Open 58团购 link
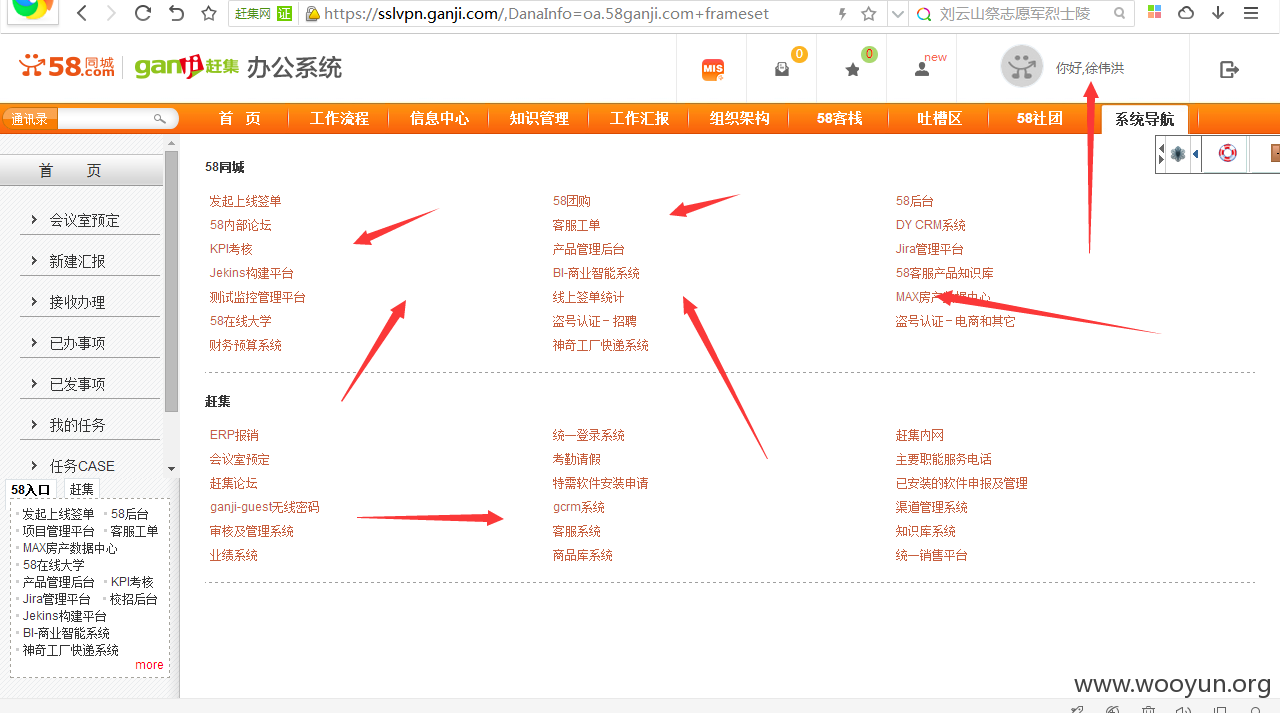This screenshot has height=713, width=1280. pyautogui.click(x=571, y=201)
